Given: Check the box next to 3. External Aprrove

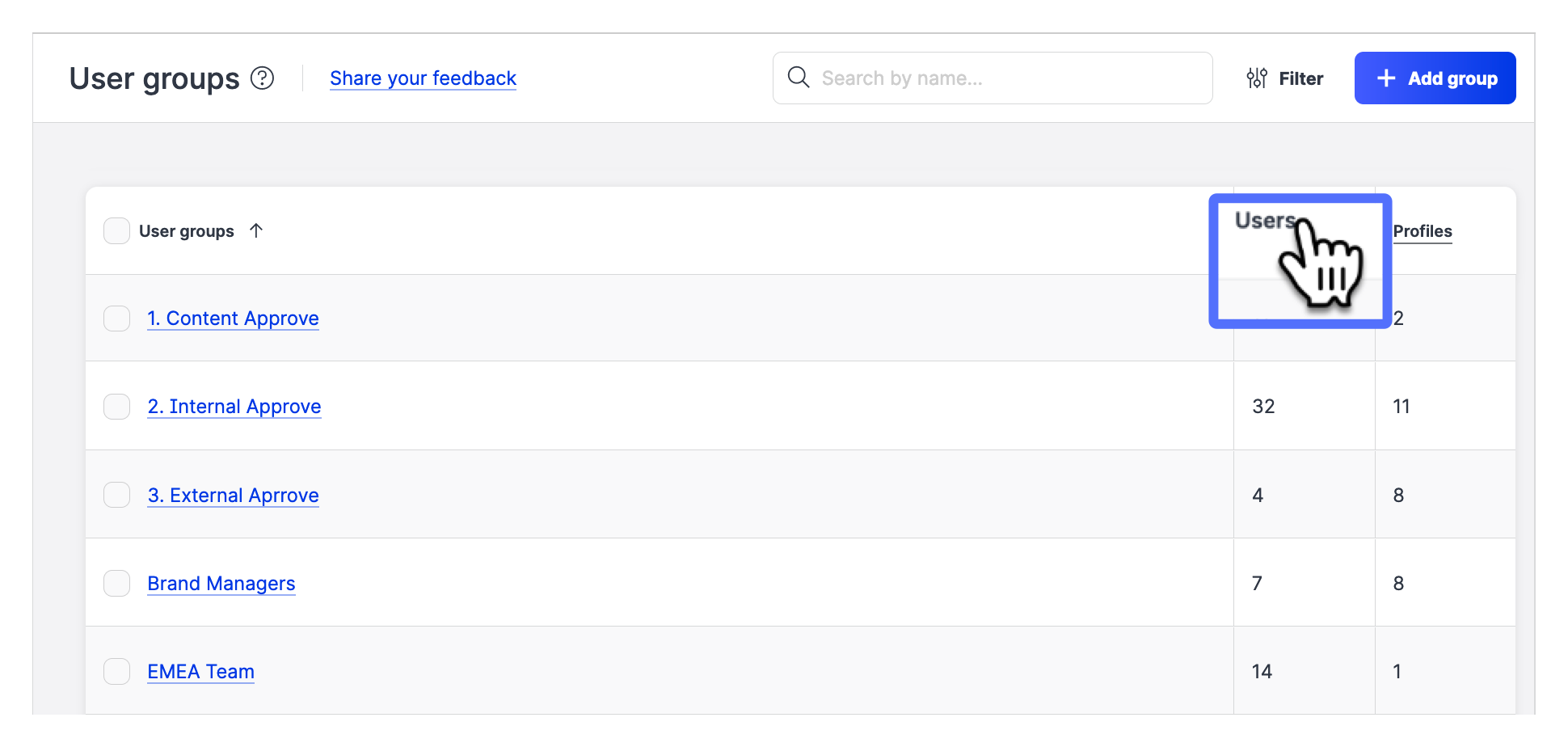Looking at the screenshot, I should click(116, 494).
